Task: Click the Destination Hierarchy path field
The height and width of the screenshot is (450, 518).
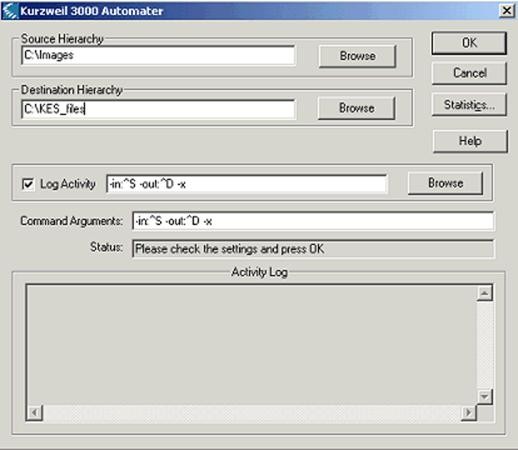Action: 158,109
